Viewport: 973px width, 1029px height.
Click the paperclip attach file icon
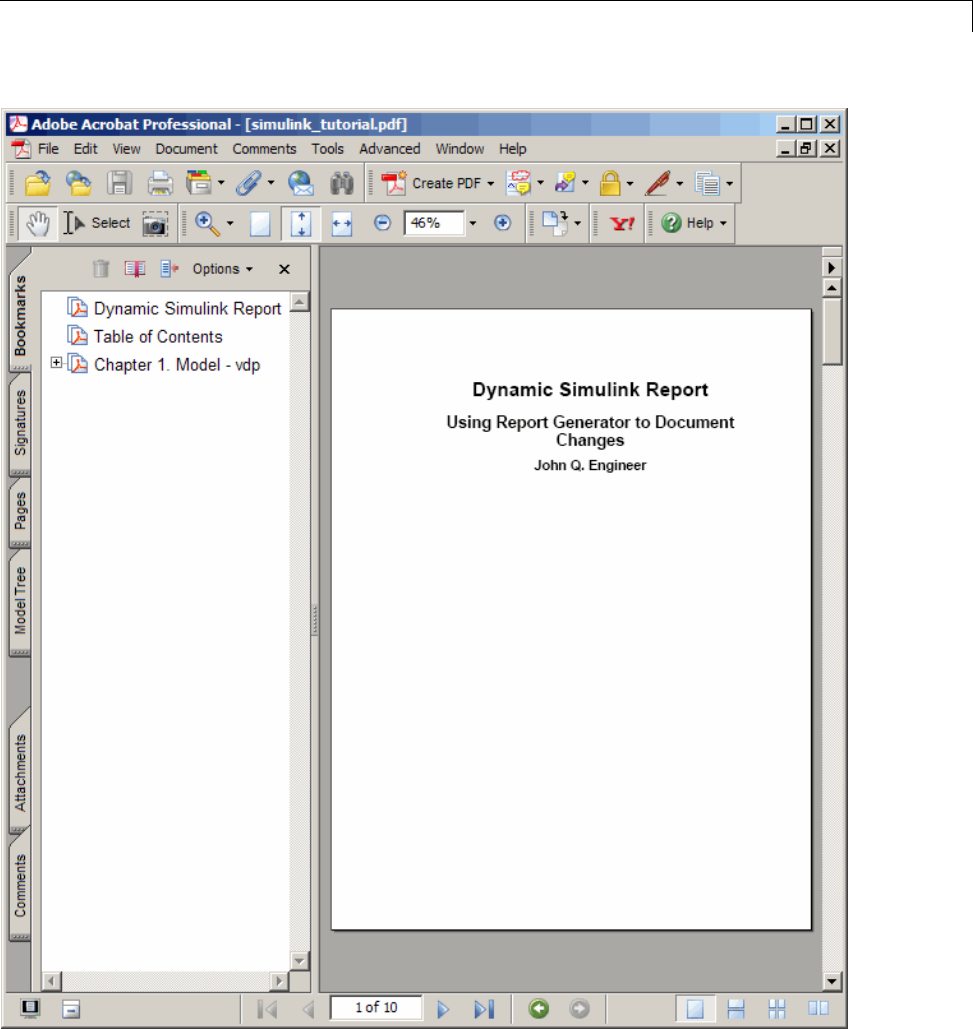249,183
